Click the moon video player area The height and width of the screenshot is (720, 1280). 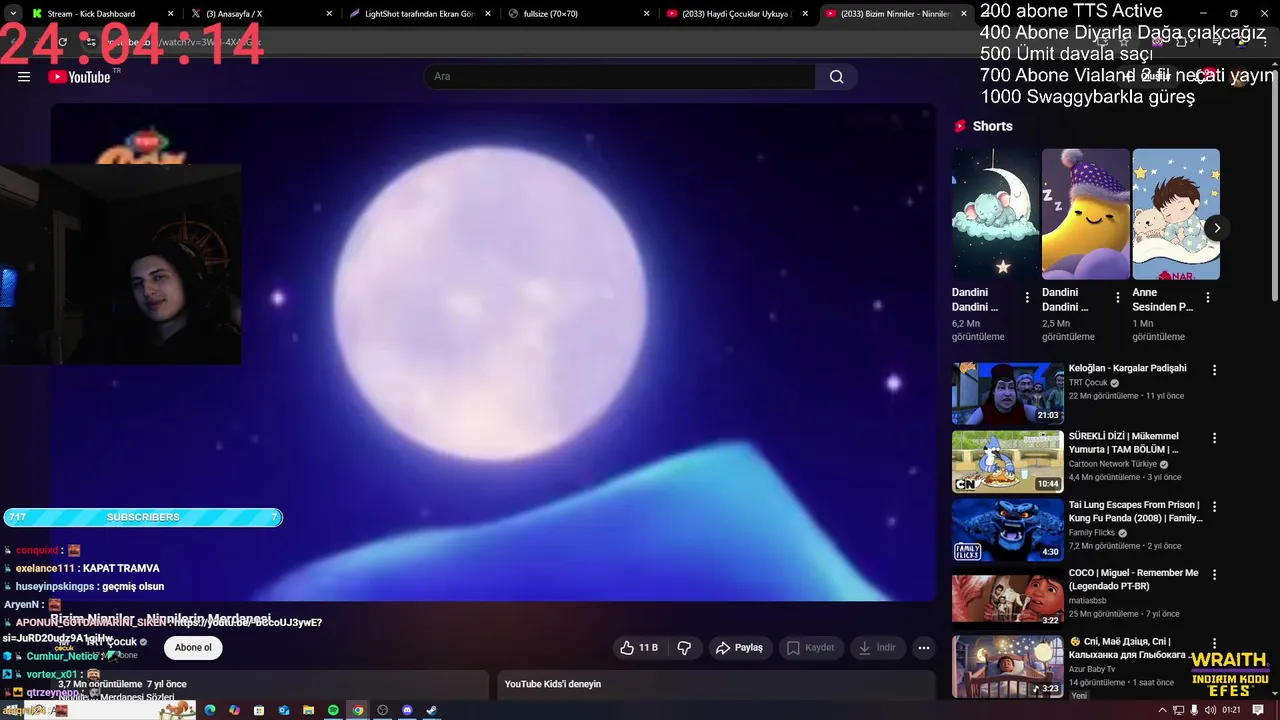[493, 352]
